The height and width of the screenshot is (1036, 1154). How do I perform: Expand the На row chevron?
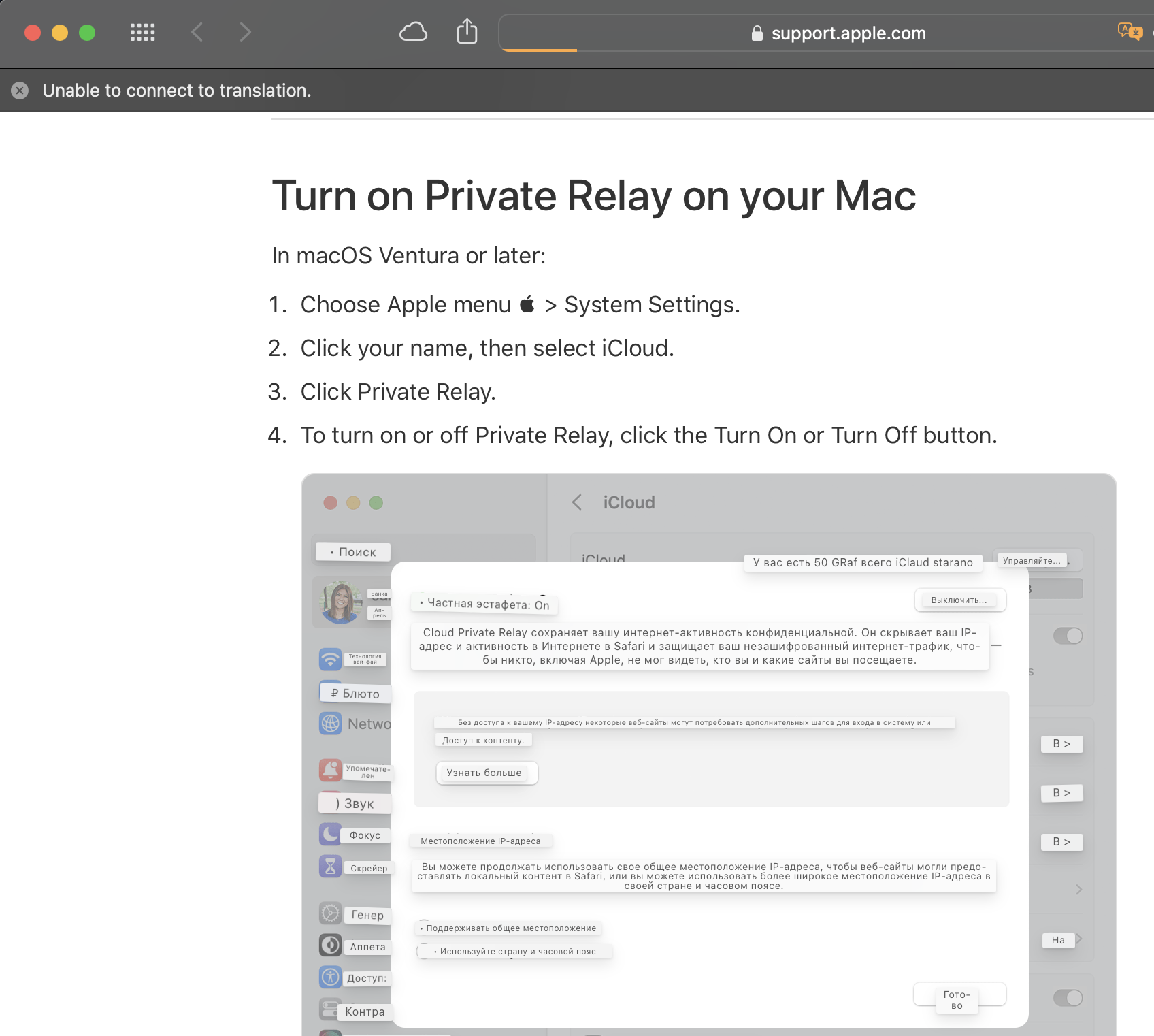pyautogui.click(x=1078, y=939)
